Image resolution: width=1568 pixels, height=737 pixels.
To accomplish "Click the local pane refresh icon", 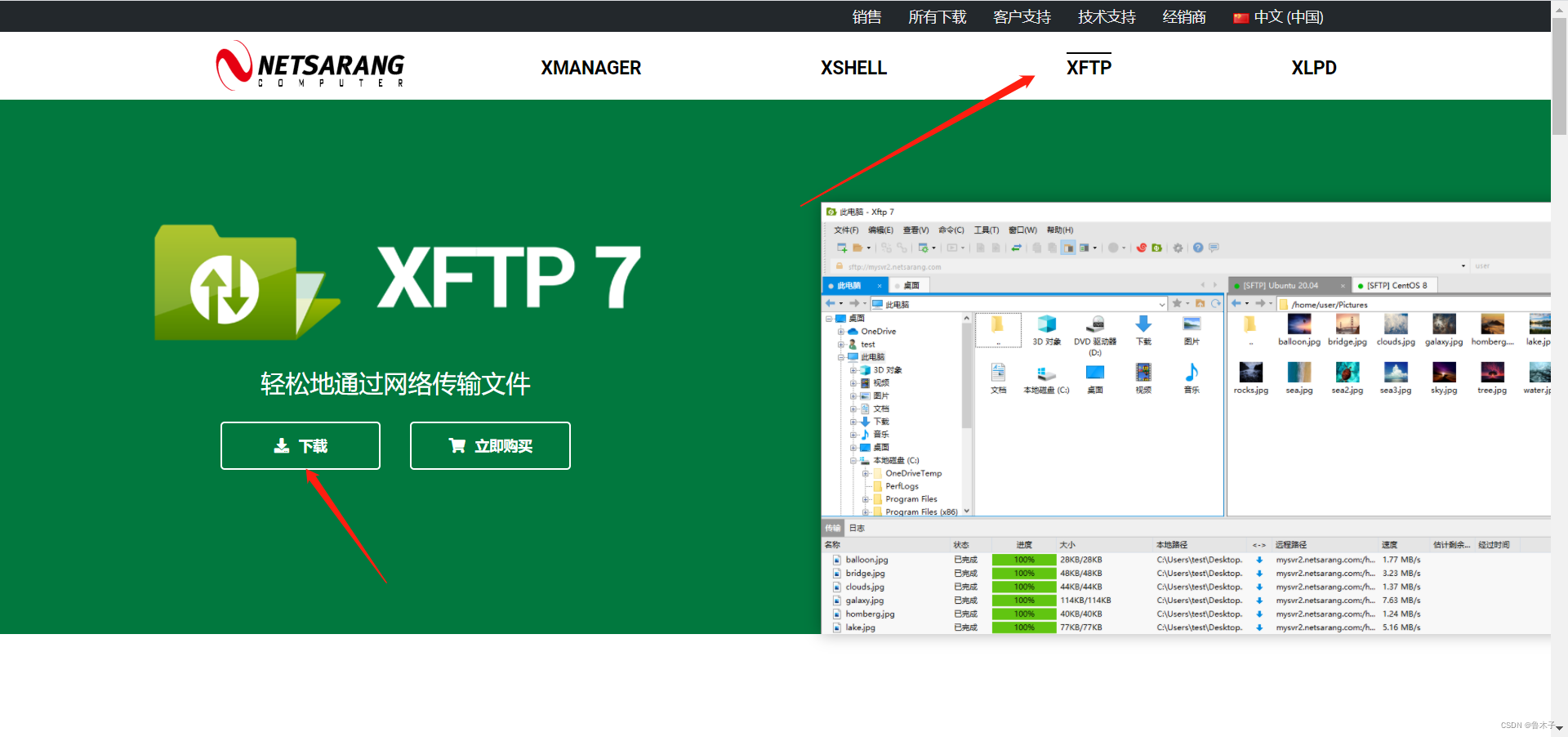I will (x=1215, y=303).
